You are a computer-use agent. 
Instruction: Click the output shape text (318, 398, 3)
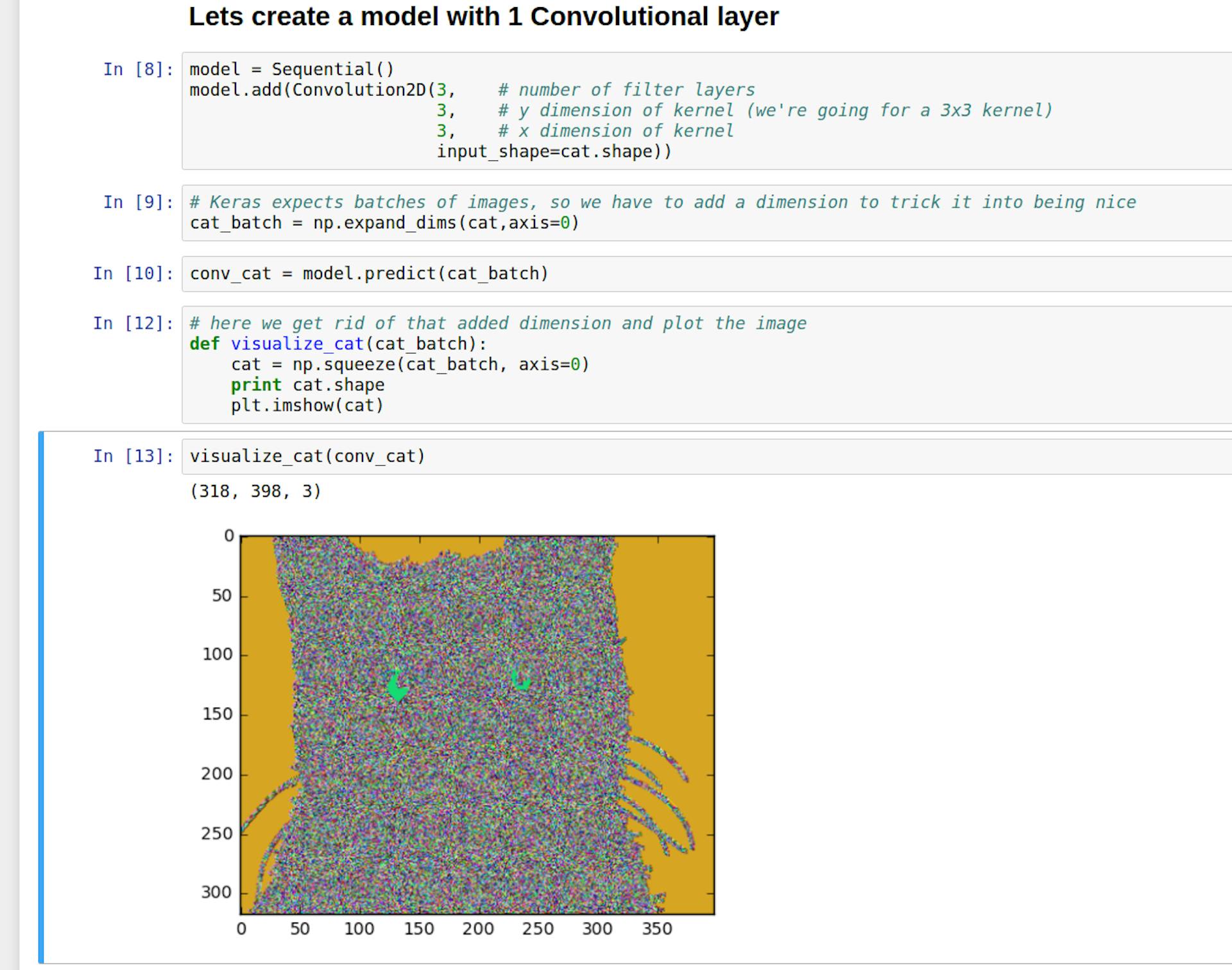coord(255,491)
